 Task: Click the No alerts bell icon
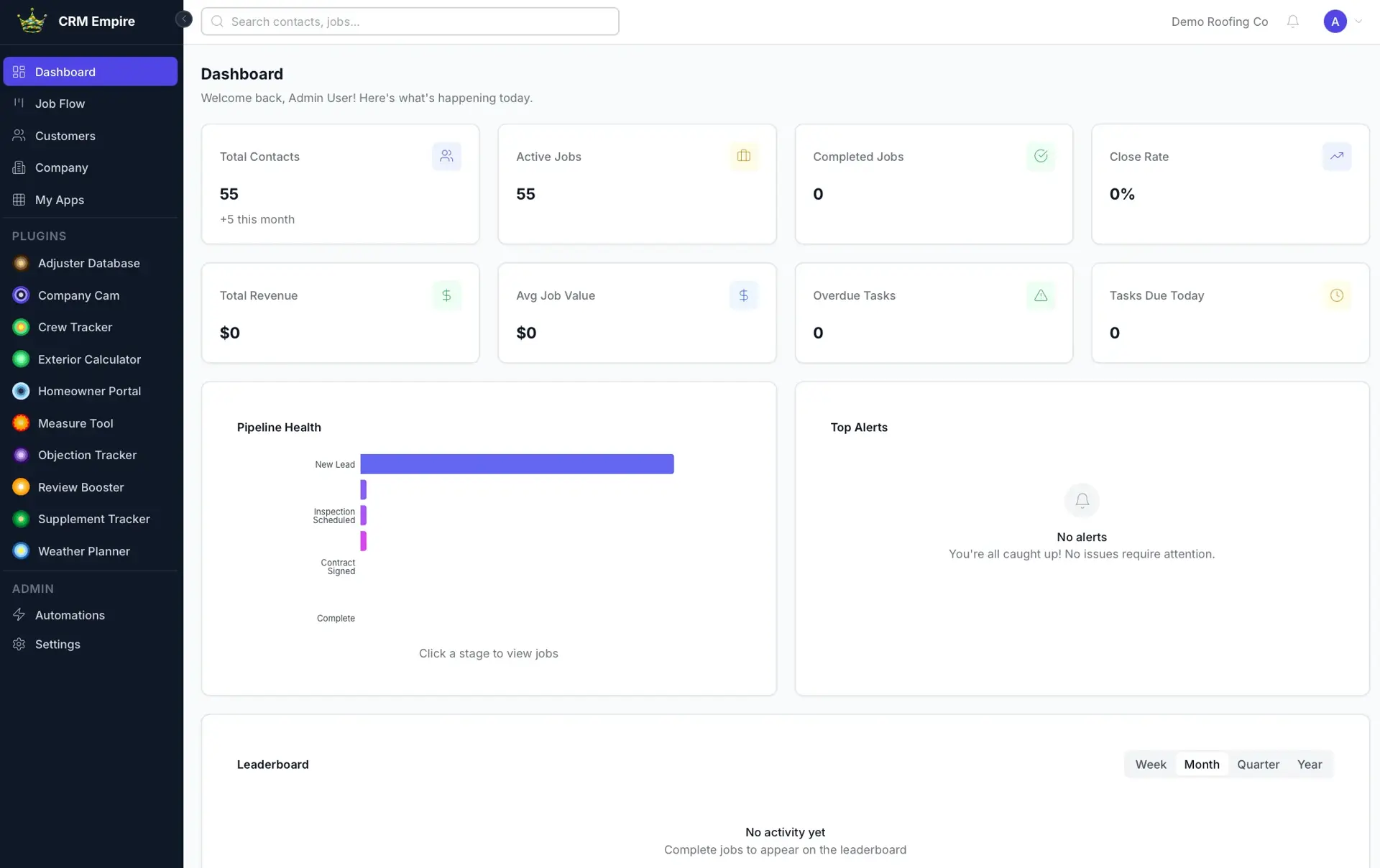[1082, 501]
